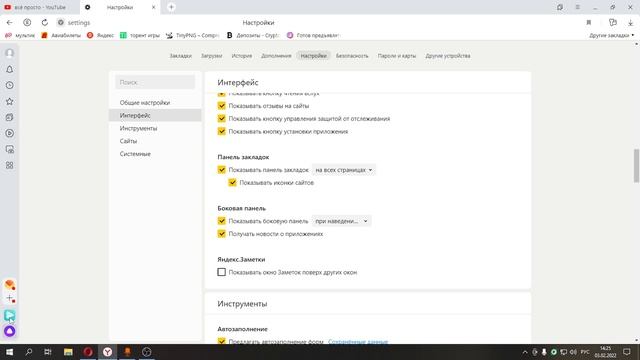Screen dimensions: 640x360
Task: Click the vertical page scrollbar thumb
Action: click(636, 166)
